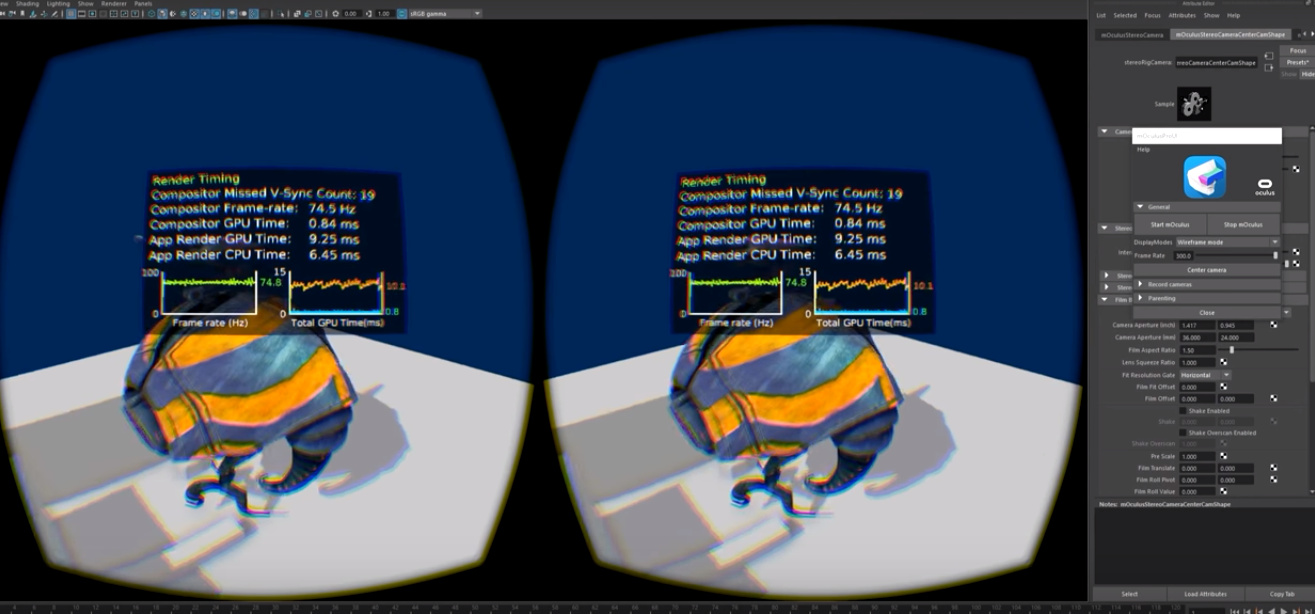Toggle the view transform icon before sRGB gamma
The image size is (1315, 614).
pos(402,14)
